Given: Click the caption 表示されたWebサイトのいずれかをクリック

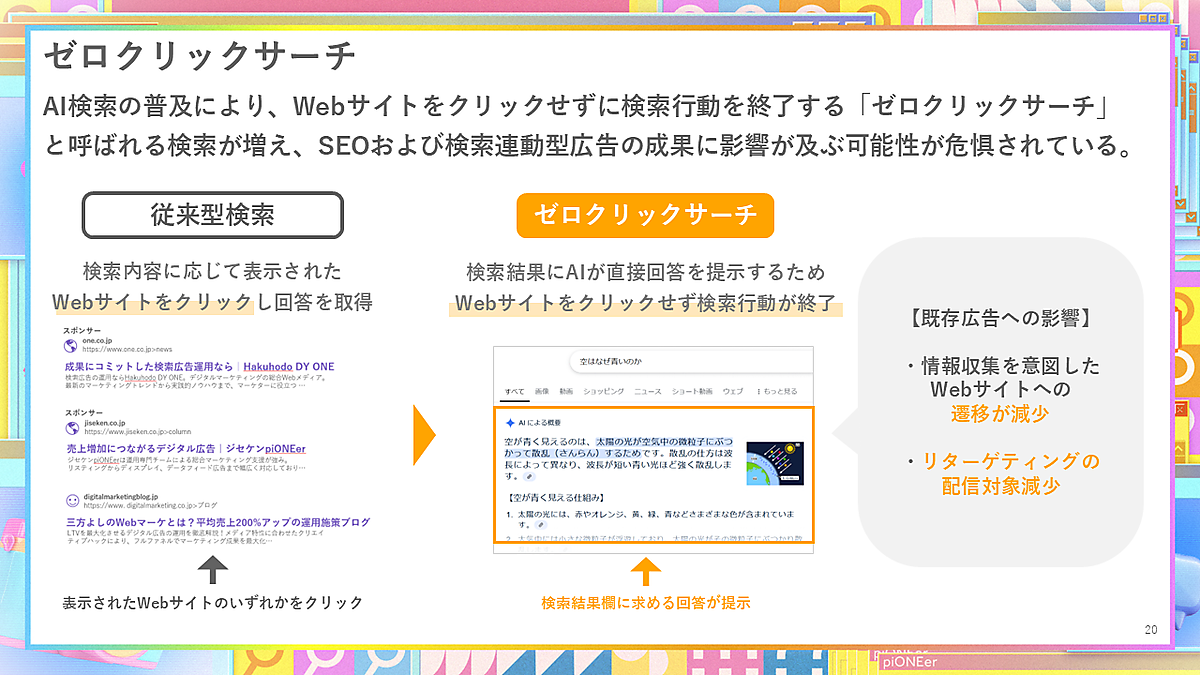Looking at the screenshot, I should coord(212,603).
